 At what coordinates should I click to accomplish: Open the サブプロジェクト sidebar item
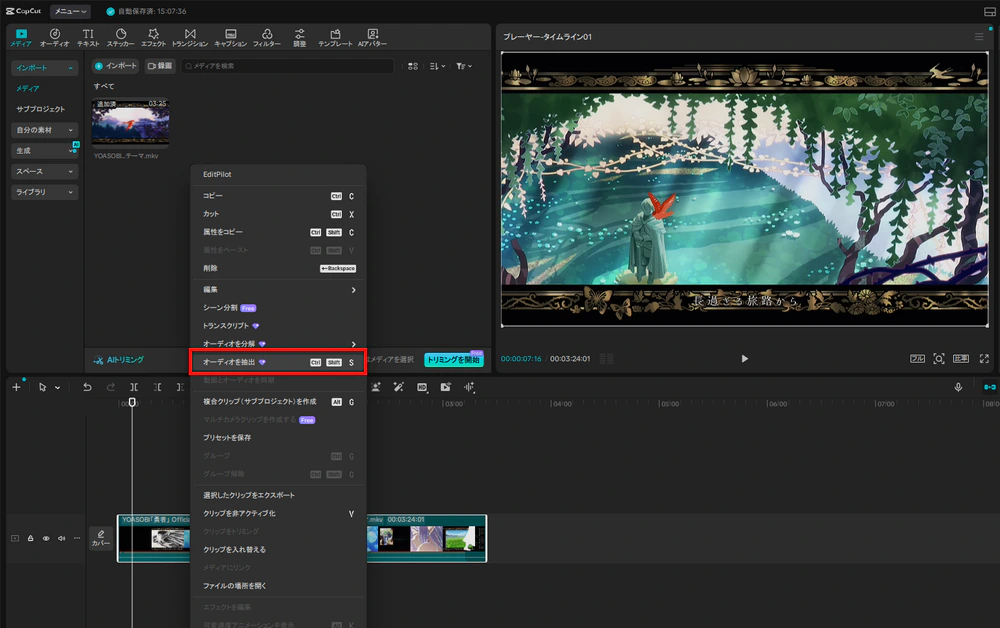(x=41, y=110)
